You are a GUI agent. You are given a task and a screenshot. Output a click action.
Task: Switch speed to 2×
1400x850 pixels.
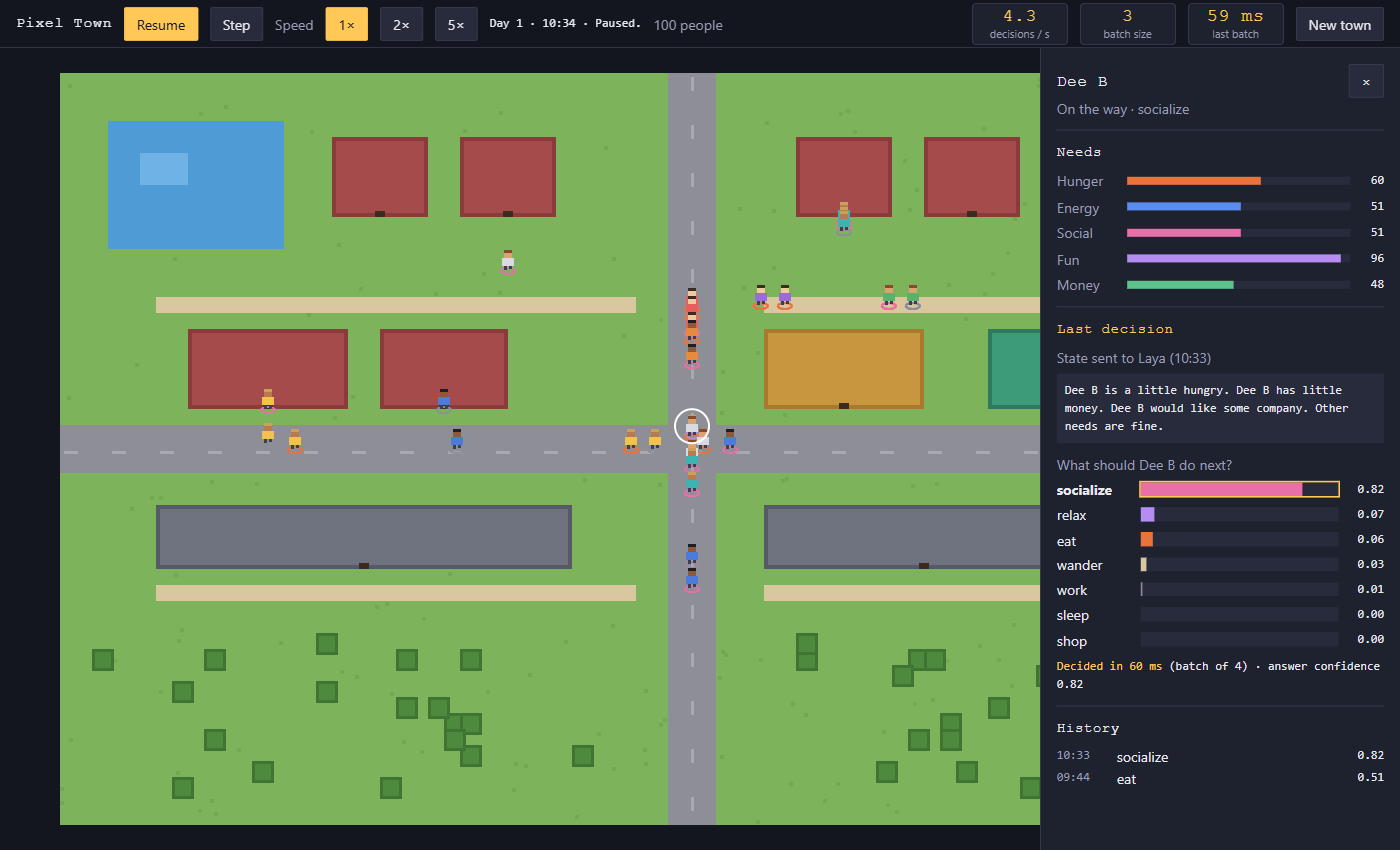pos(401,24)
